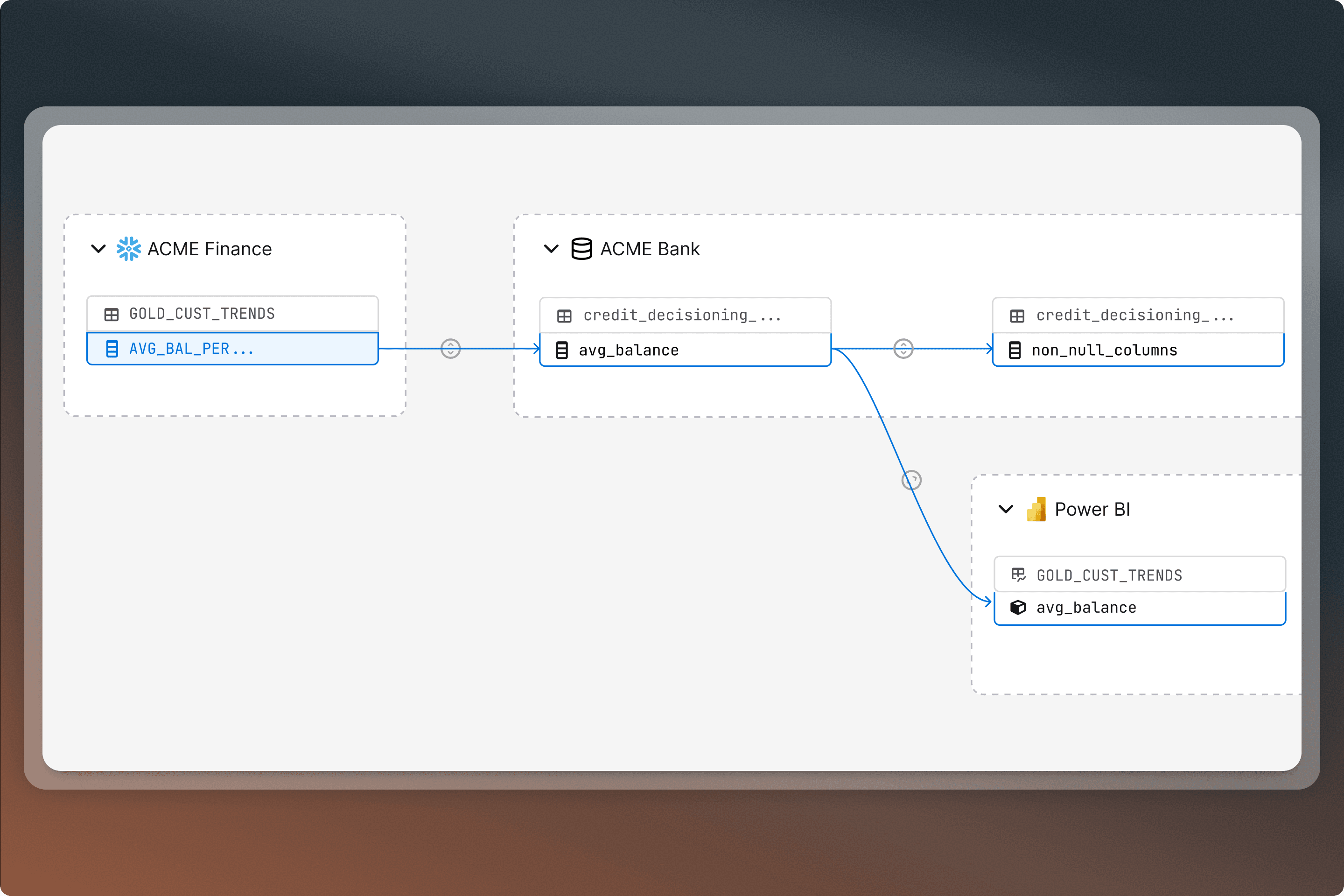Click the column icon beside avg_balance in ACME Bank

(562, 350)
